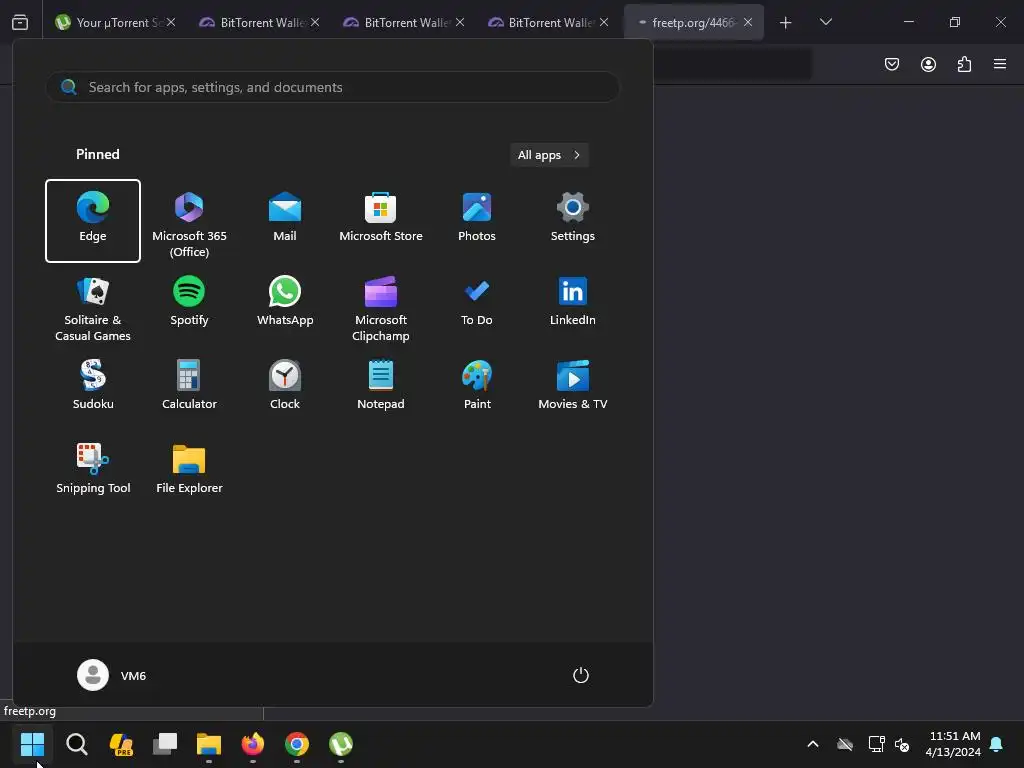Image resolution: width=1024 pixels, height=768 pixels.
Task: Close the freetp.org tab
Action: pos(748,22)
